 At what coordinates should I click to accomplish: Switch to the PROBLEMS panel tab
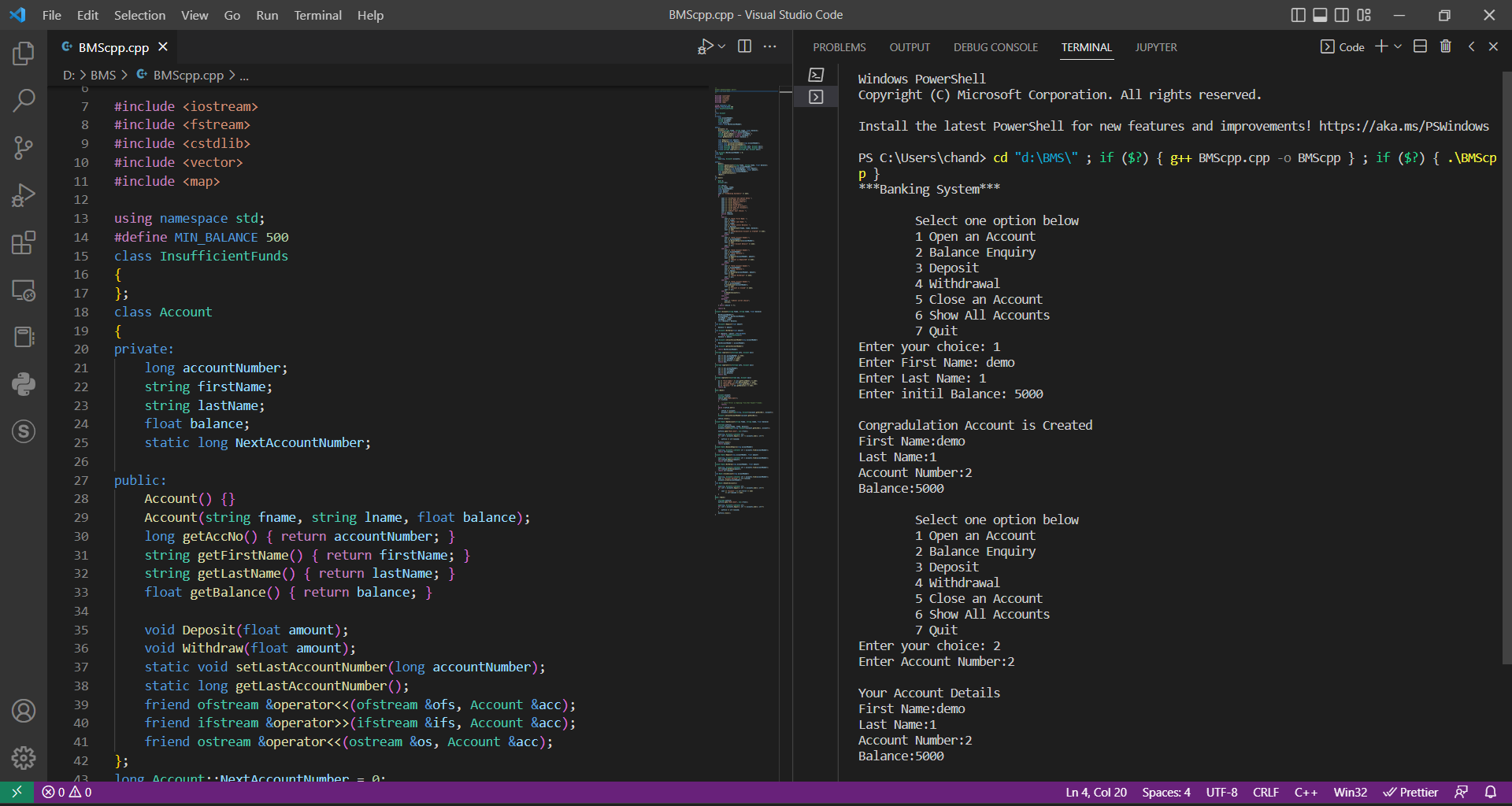pyautogui.click(x=839, y=47)
